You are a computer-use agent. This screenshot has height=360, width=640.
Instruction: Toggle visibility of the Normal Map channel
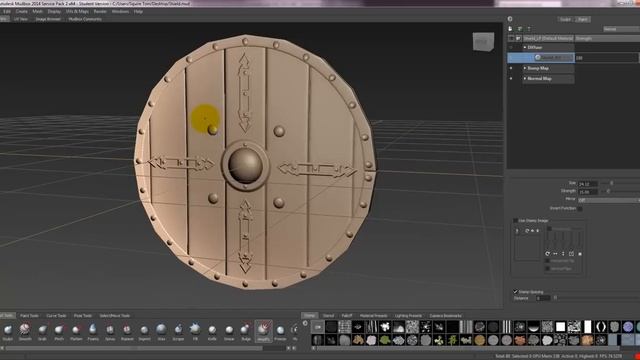pos(511,78)
